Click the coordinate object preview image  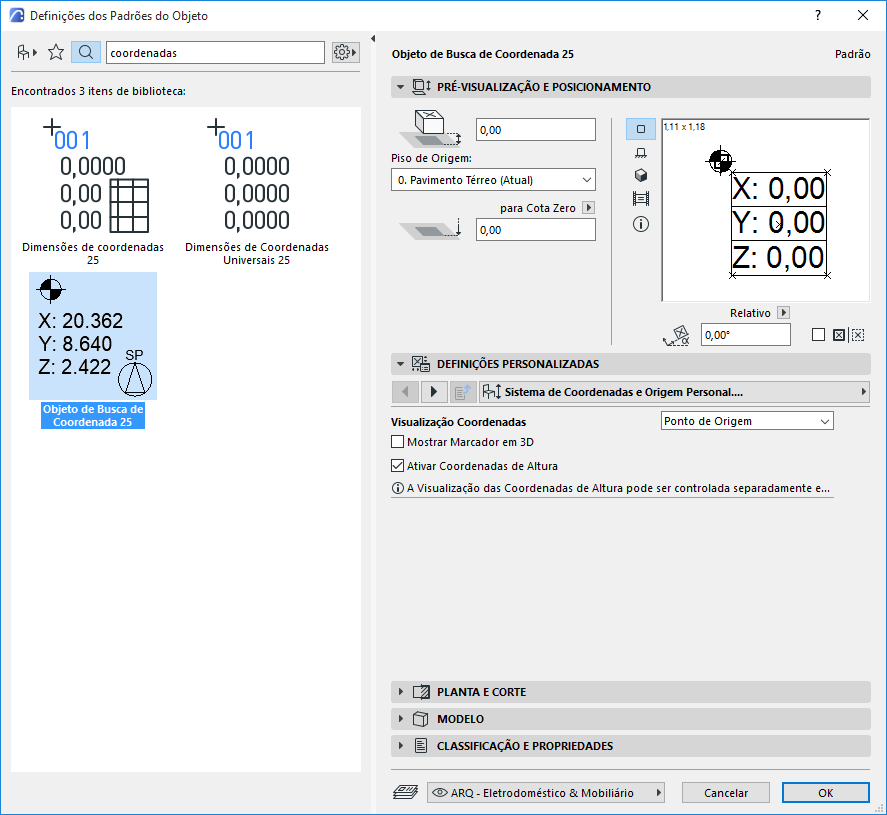[x=765, y=210]
